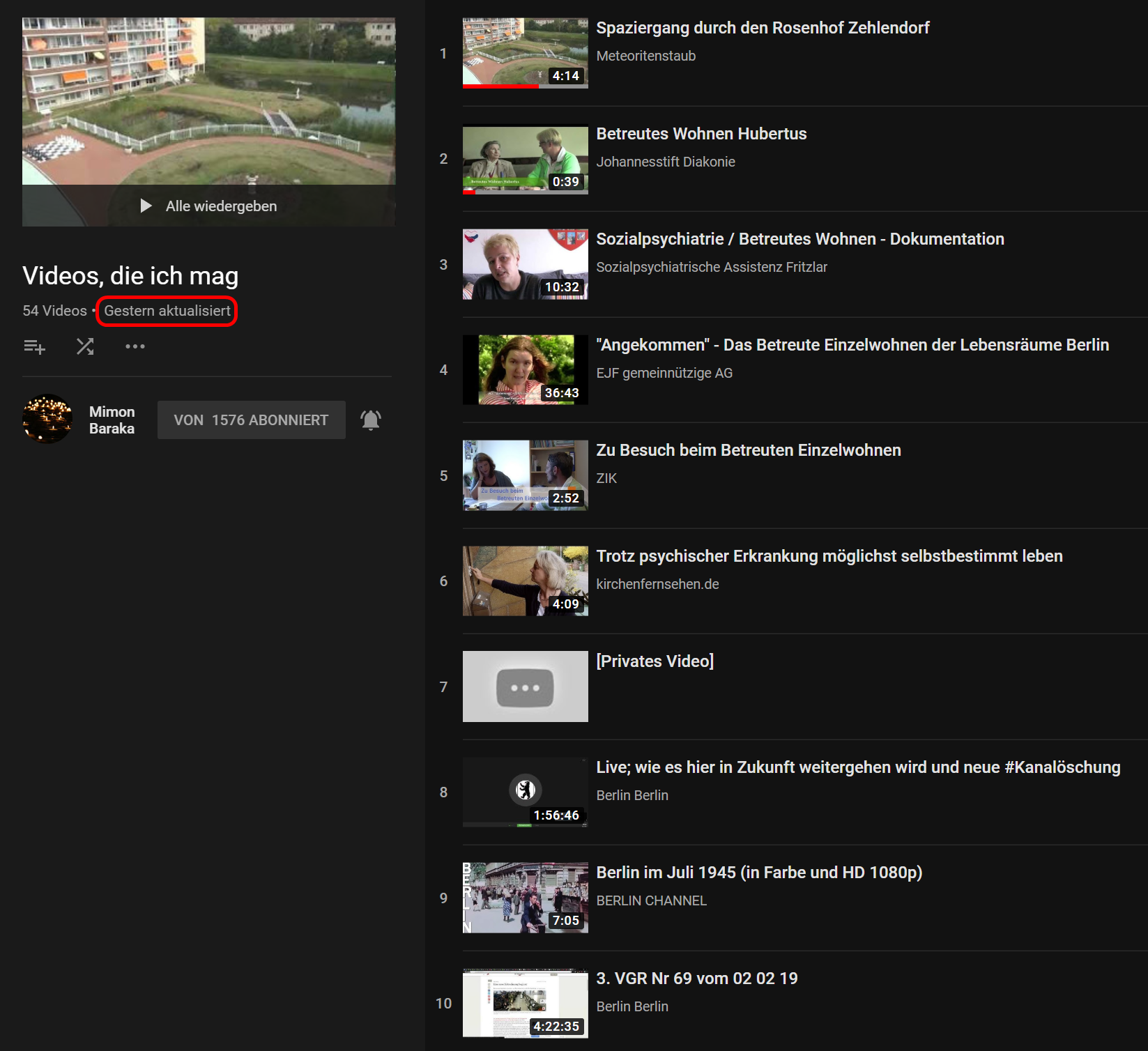Image resolution: width=1148 pixels, height=1051 pixels.
Task: Click the save playlist icon
Action: (34, 346)
